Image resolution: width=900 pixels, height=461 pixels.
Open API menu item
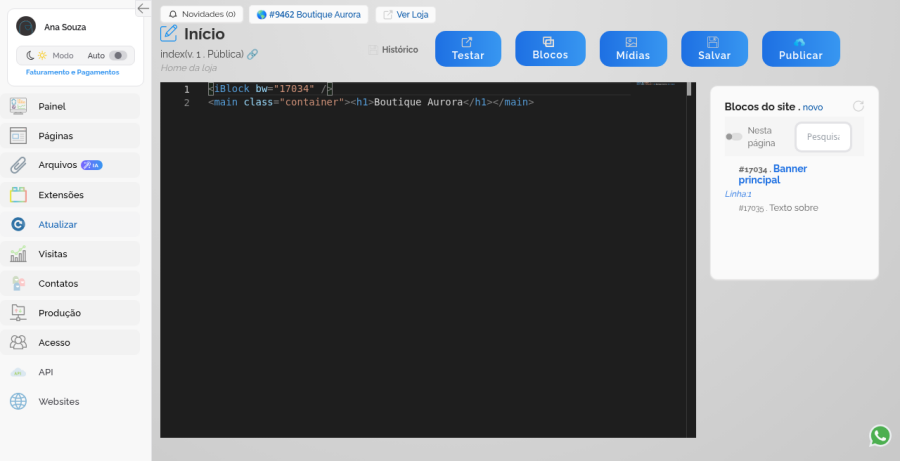pos(70,372)
